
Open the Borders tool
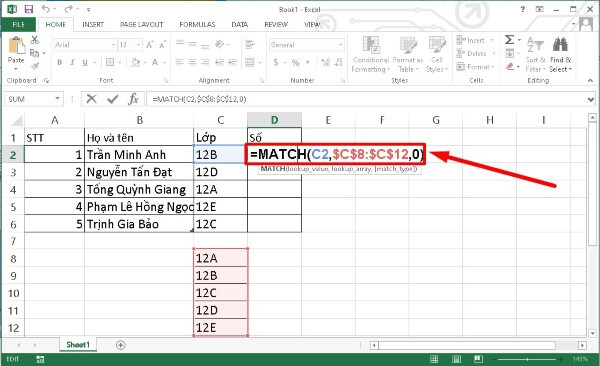pos(110,62)
